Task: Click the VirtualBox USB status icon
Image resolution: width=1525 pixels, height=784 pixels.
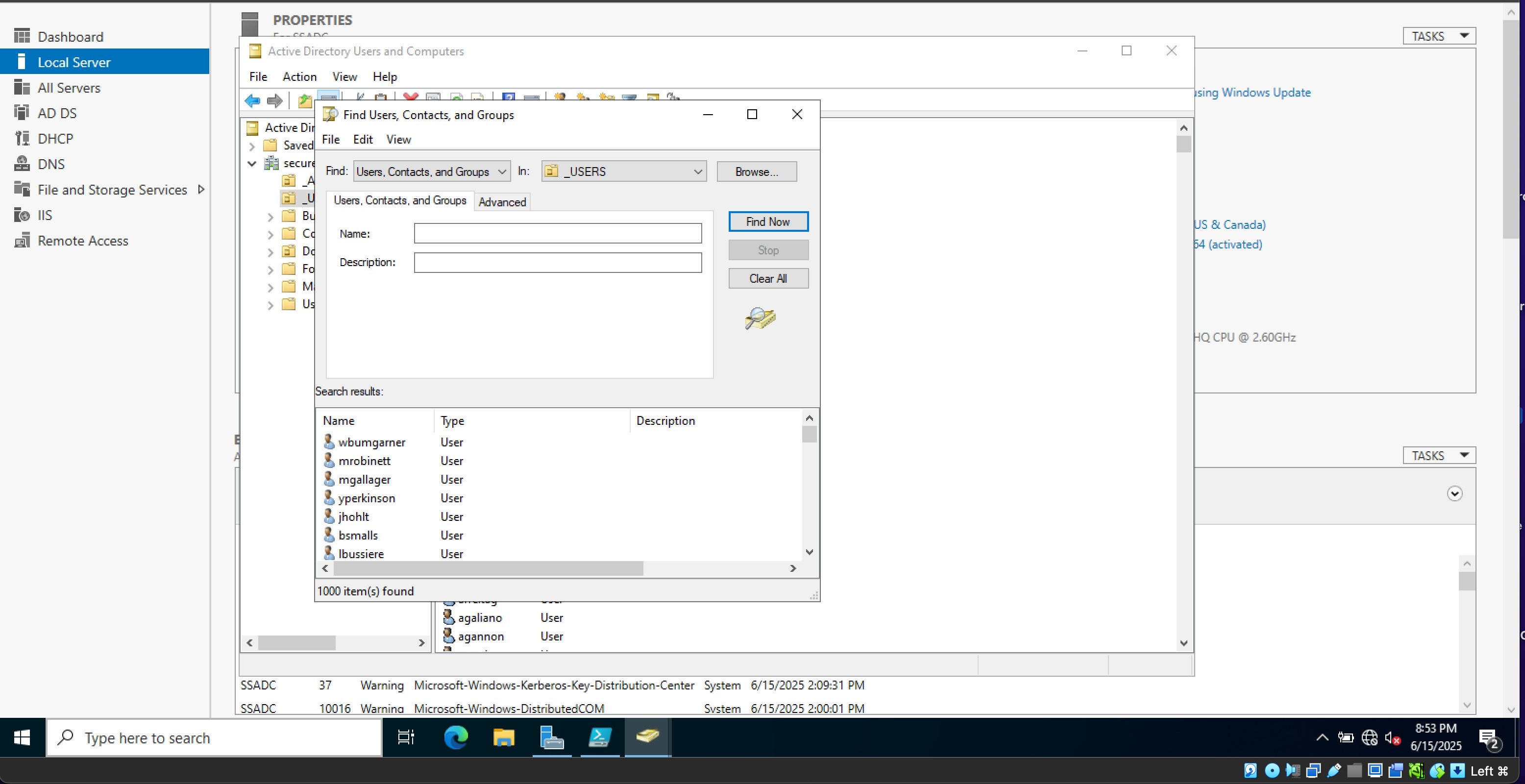Action: 1334,770
